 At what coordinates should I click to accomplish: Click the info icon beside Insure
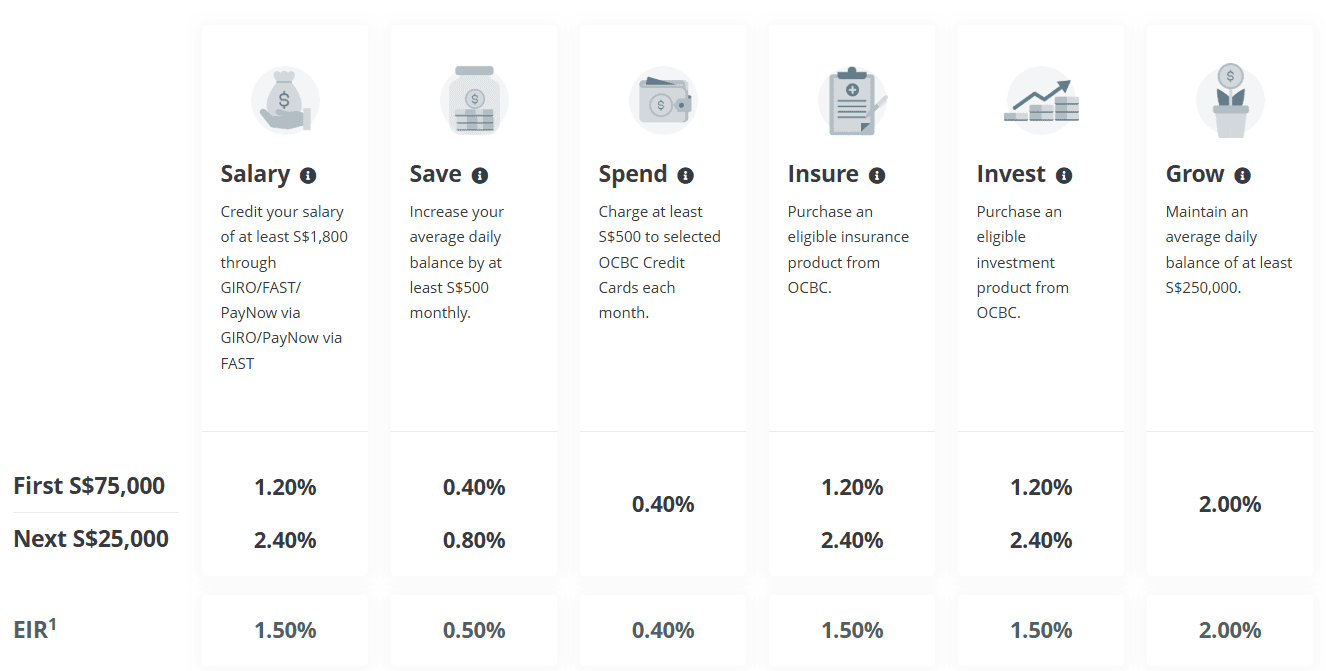[877, 175]
